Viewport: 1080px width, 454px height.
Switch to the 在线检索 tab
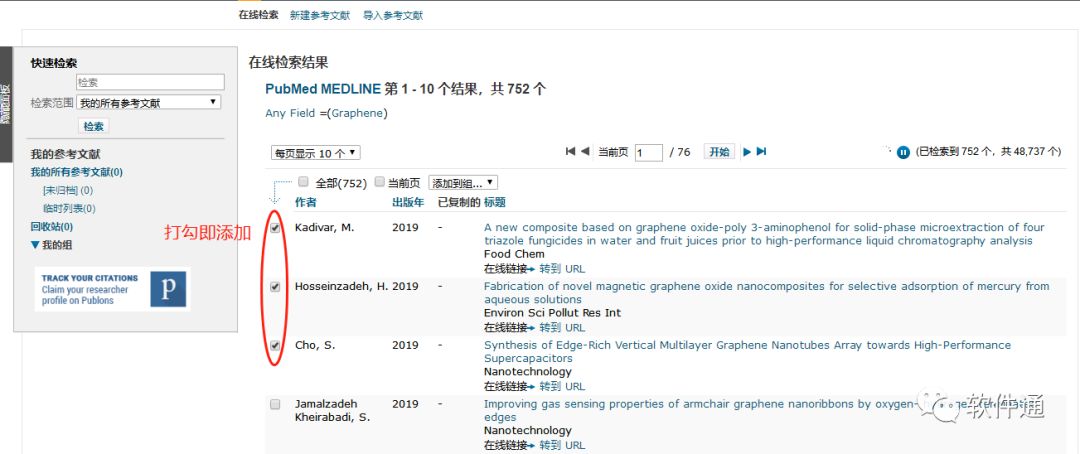[x=258, y=14]
